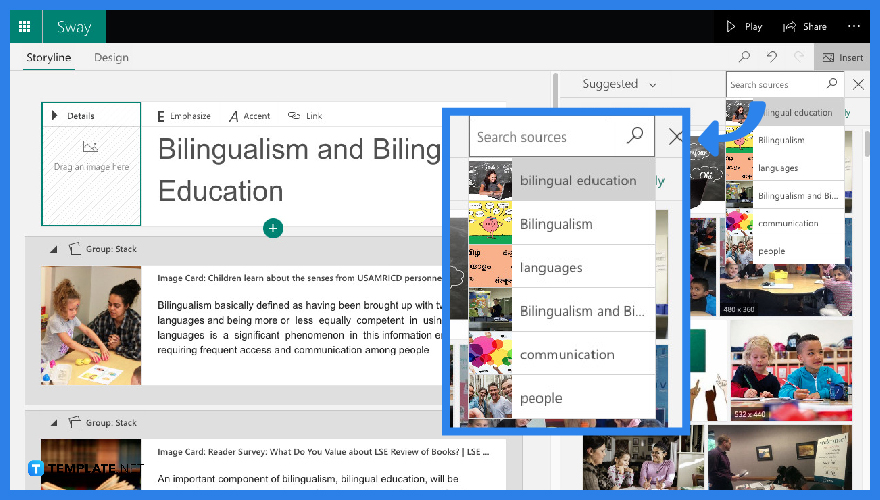Switch to the Design tab
This screenshot has height=500, width=880.
111,58
